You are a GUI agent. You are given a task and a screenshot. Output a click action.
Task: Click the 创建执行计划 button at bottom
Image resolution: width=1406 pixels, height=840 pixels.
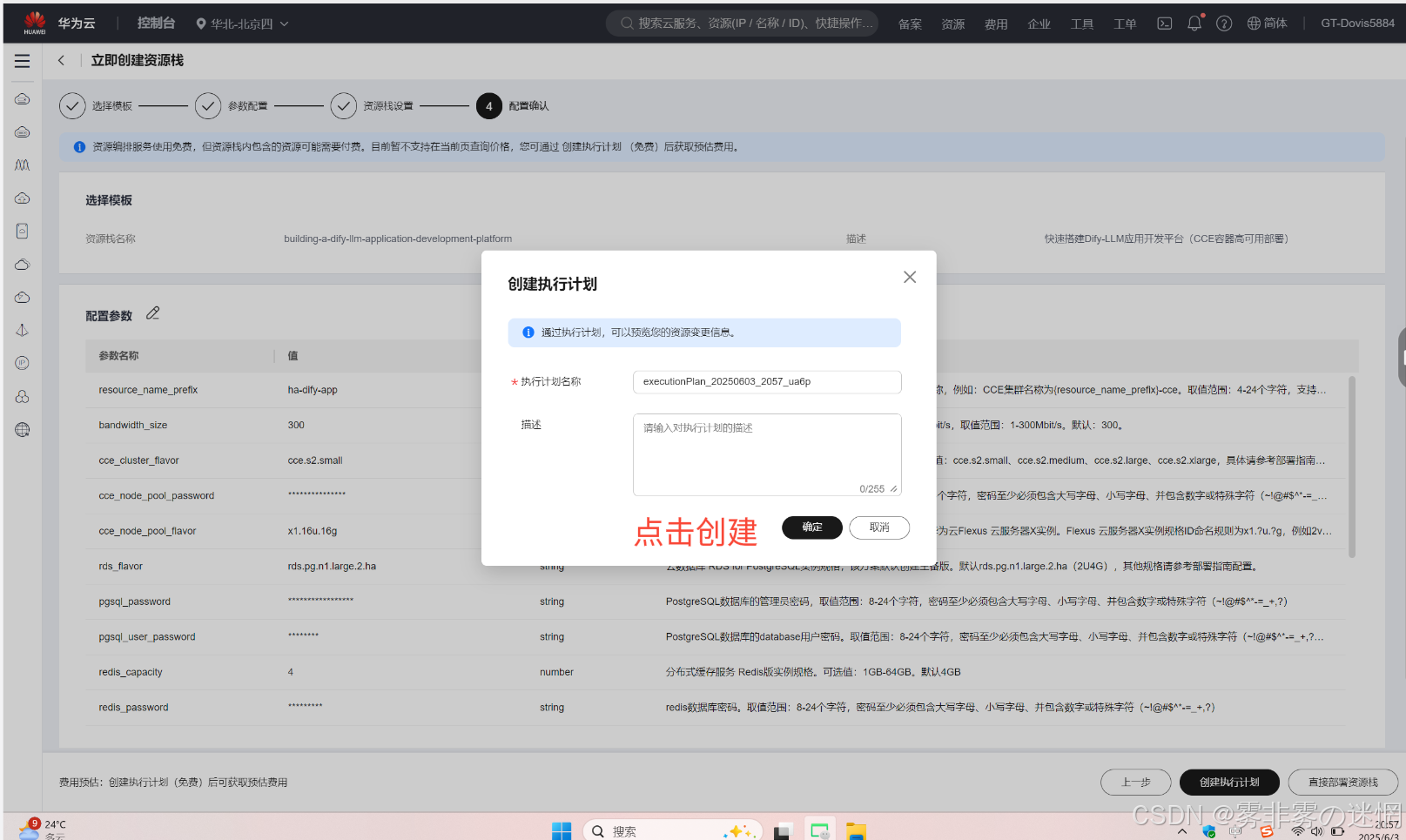pos(1229,783)
